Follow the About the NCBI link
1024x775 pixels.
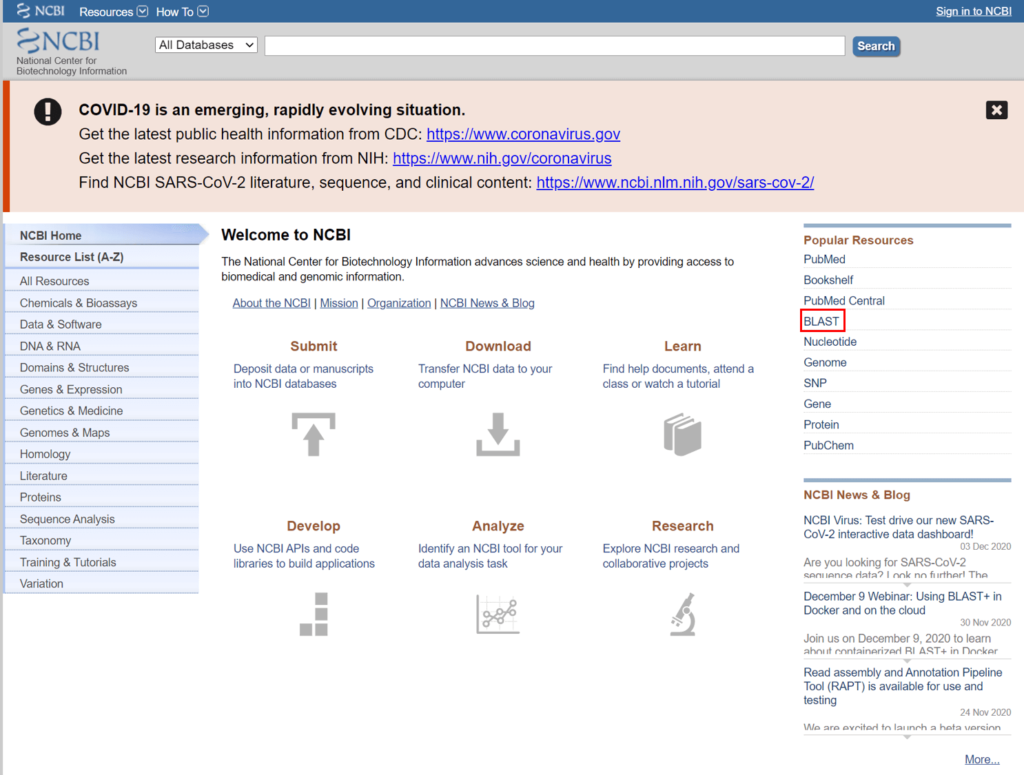click(272, 303)
